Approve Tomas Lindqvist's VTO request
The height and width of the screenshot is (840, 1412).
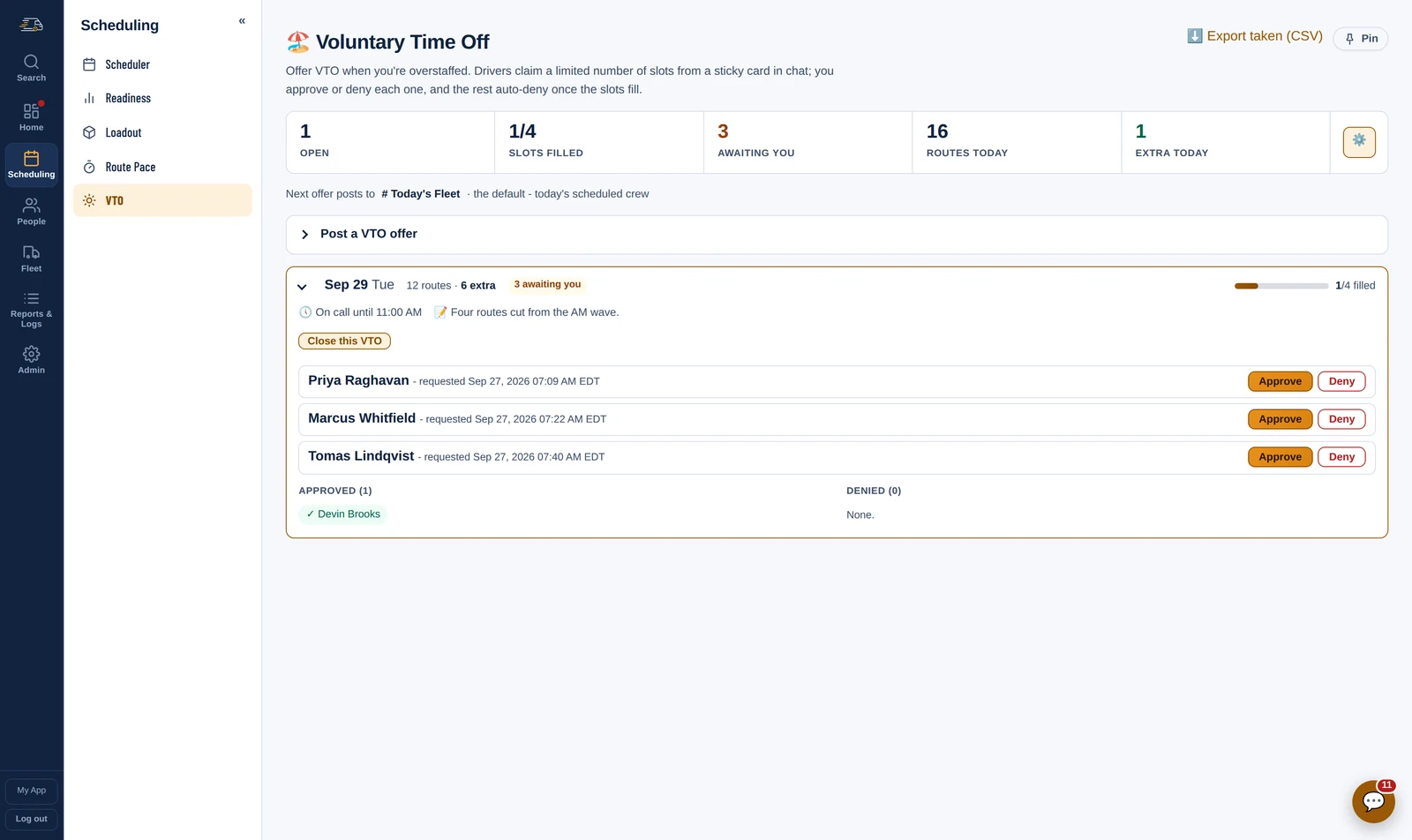(x=1280, y=457)
